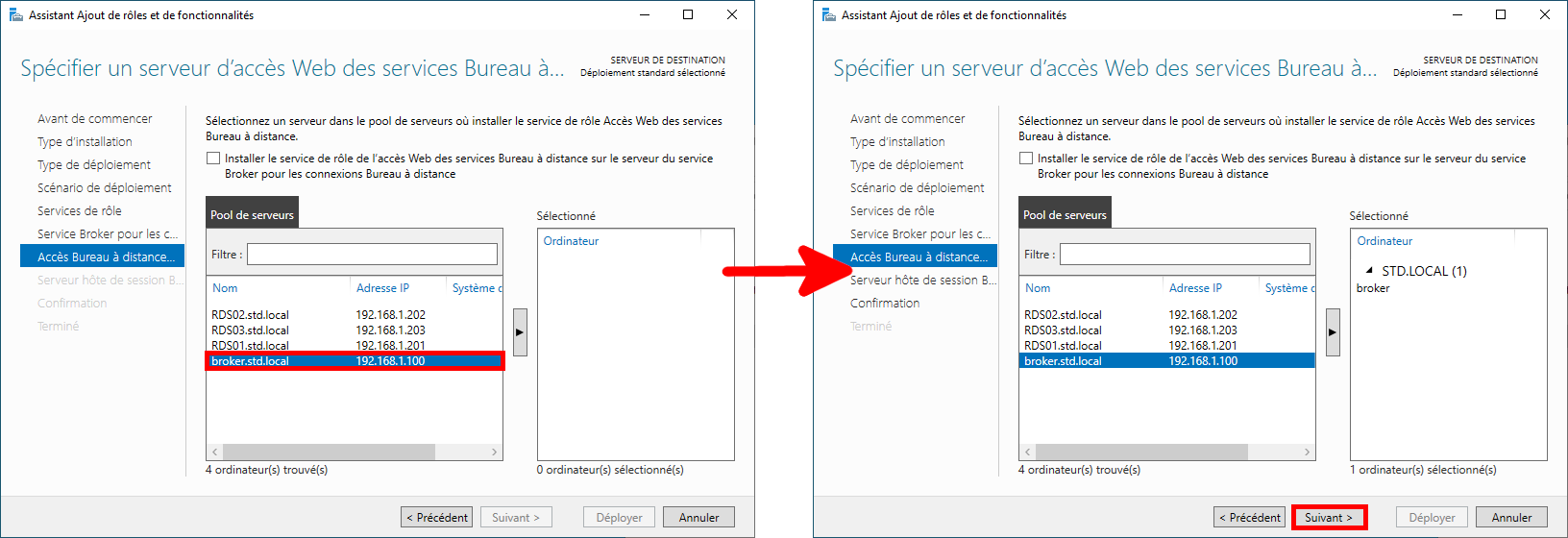Tick Broker install checkbox in right window
Image resolution: width=1568 pixels, height=538 pixels.
(1027, 159)
